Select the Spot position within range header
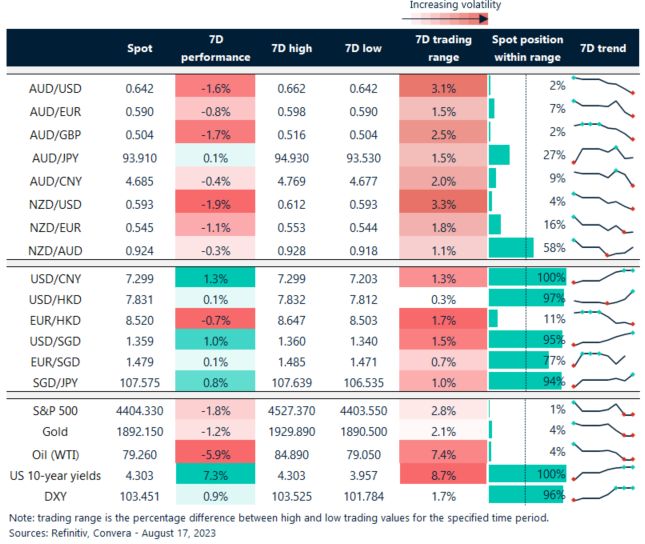 point(526,48)
